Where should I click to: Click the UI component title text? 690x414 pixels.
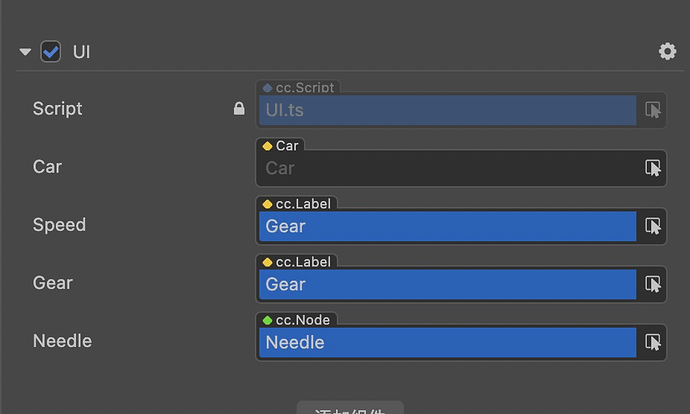click(82, 51)
